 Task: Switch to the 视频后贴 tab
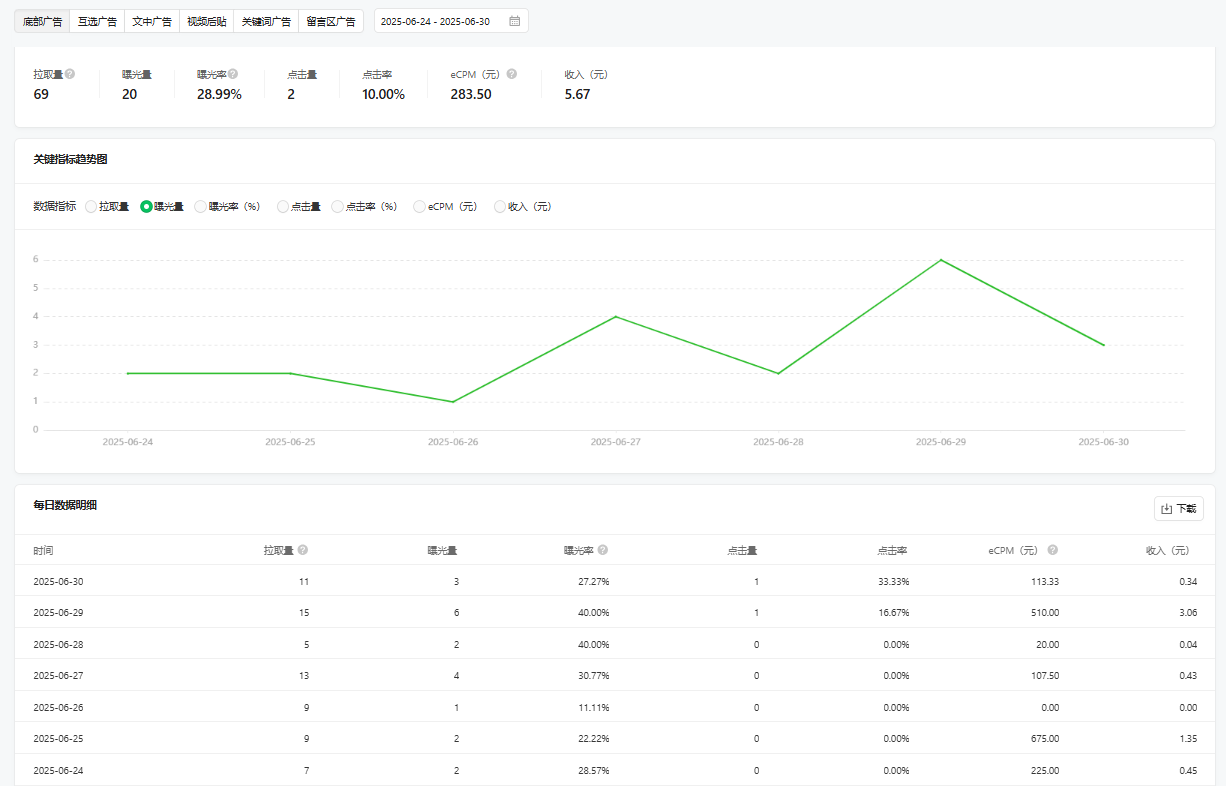207,21
